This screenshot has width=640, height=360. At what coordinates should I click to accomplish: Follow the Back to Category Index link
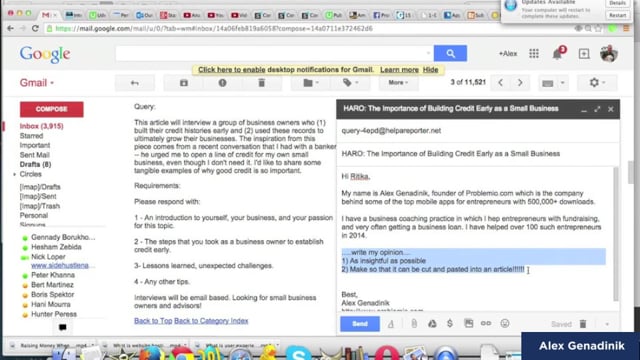pyautogui.click(x=211, y=321)
